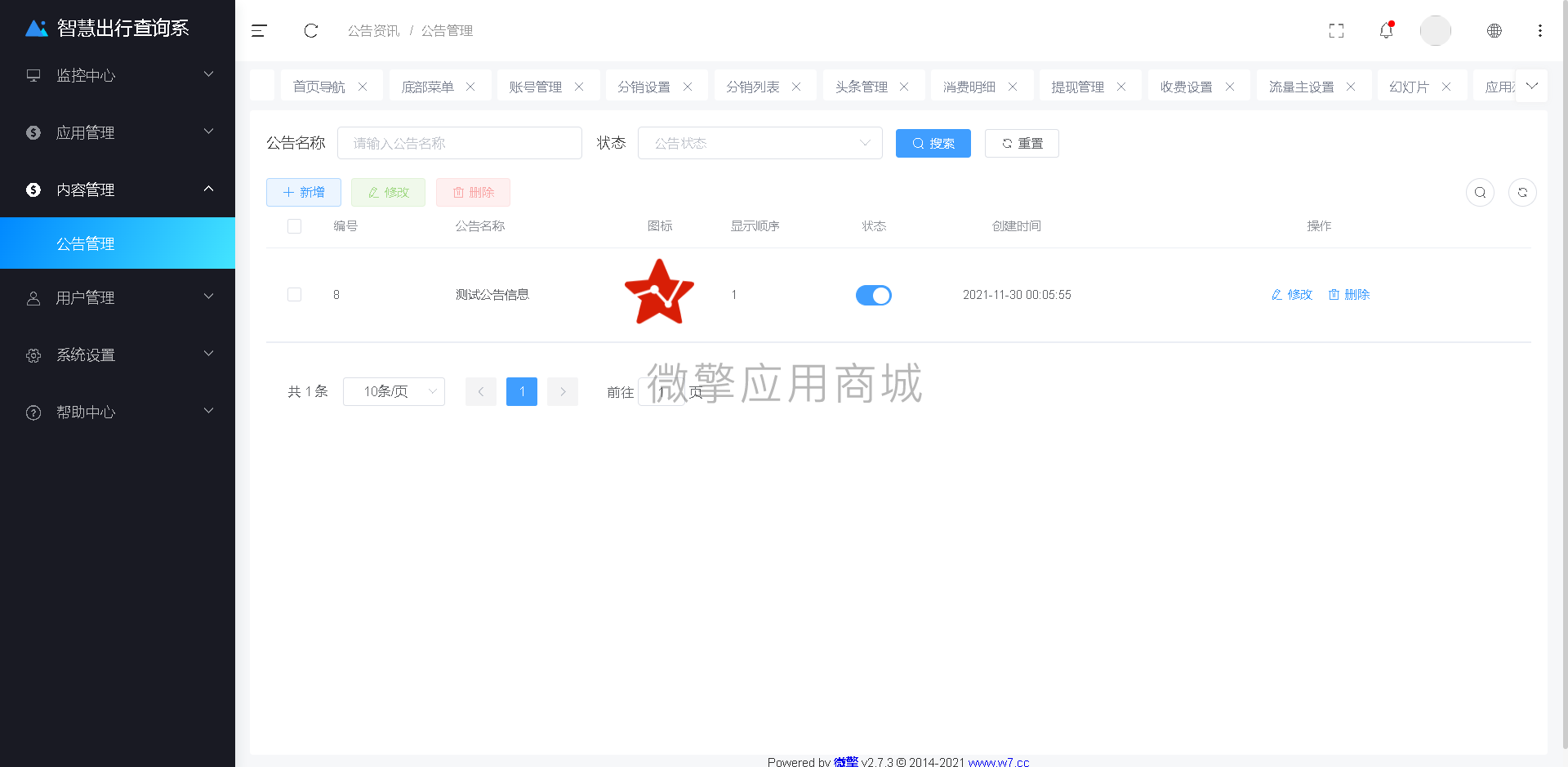Close the 流量主设置 tab
The height and width of the screenshot is (767, 1568).
(x=1351, y=87)
